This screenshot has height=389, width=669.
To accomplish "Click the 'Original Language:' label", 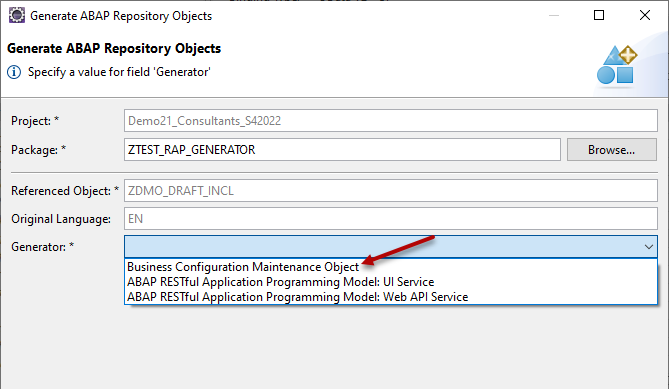I will [61, 219].
